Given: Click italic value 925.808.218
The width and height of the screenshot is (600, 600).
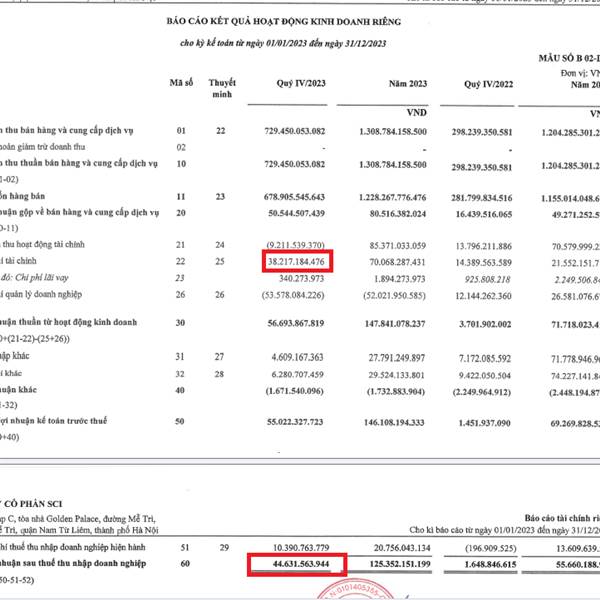Looking at the screenshot, I should (488, 279).
